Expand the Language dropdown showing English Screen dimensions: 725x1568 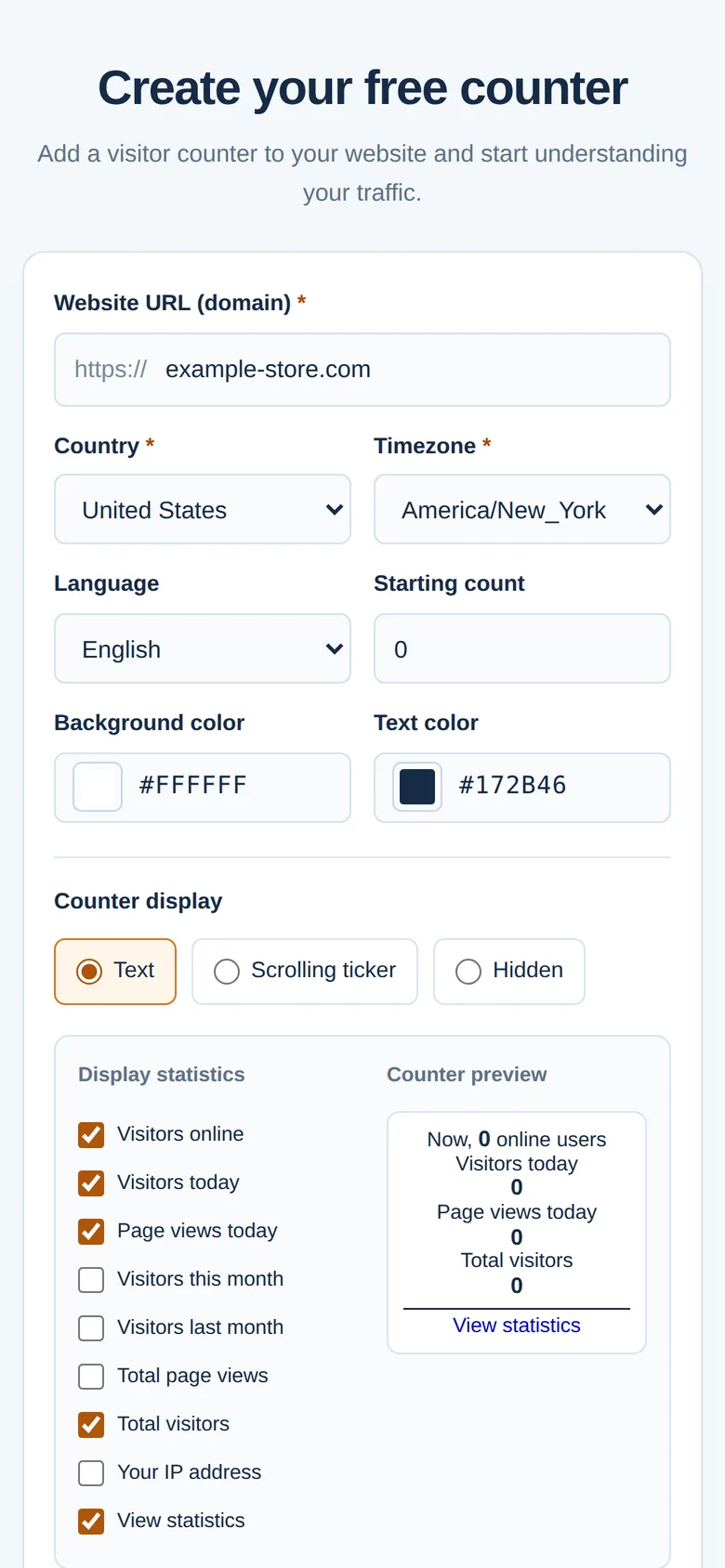(x=203, y=648)
